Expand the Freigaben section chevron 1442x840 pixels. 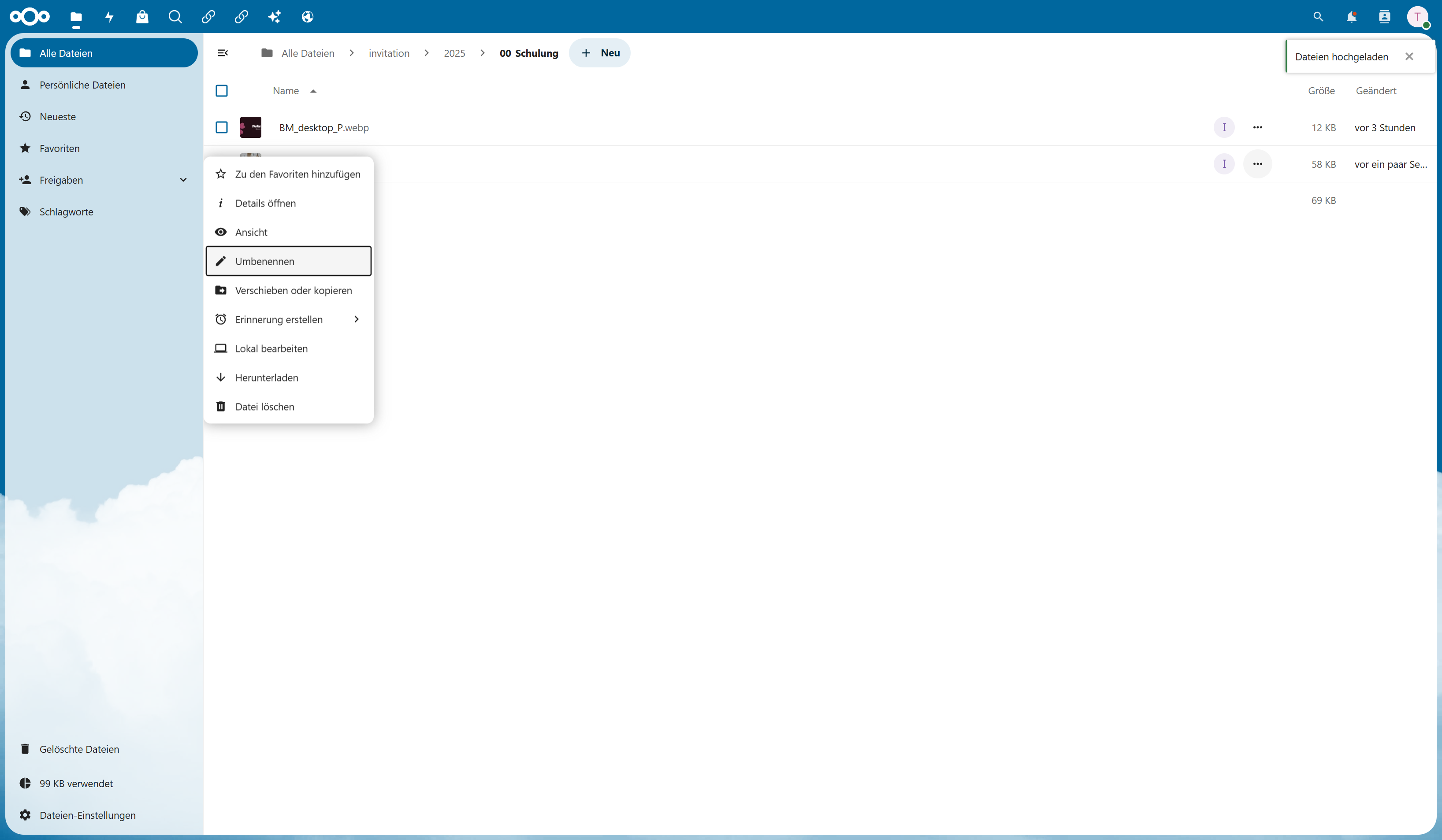[183, 180]
